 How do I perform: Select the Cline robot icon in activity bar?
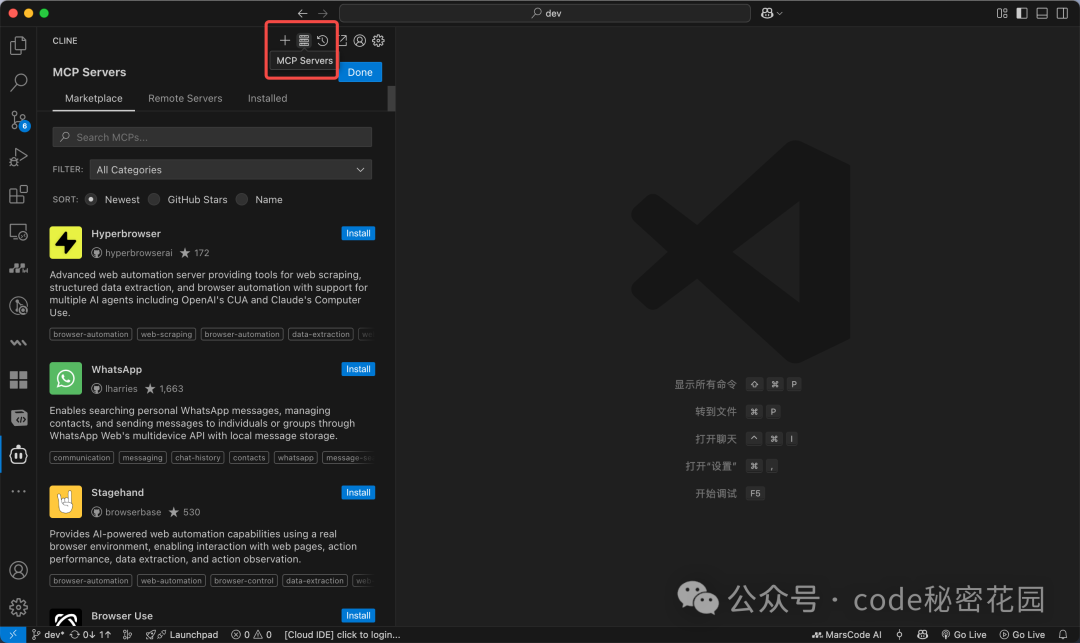17,455
